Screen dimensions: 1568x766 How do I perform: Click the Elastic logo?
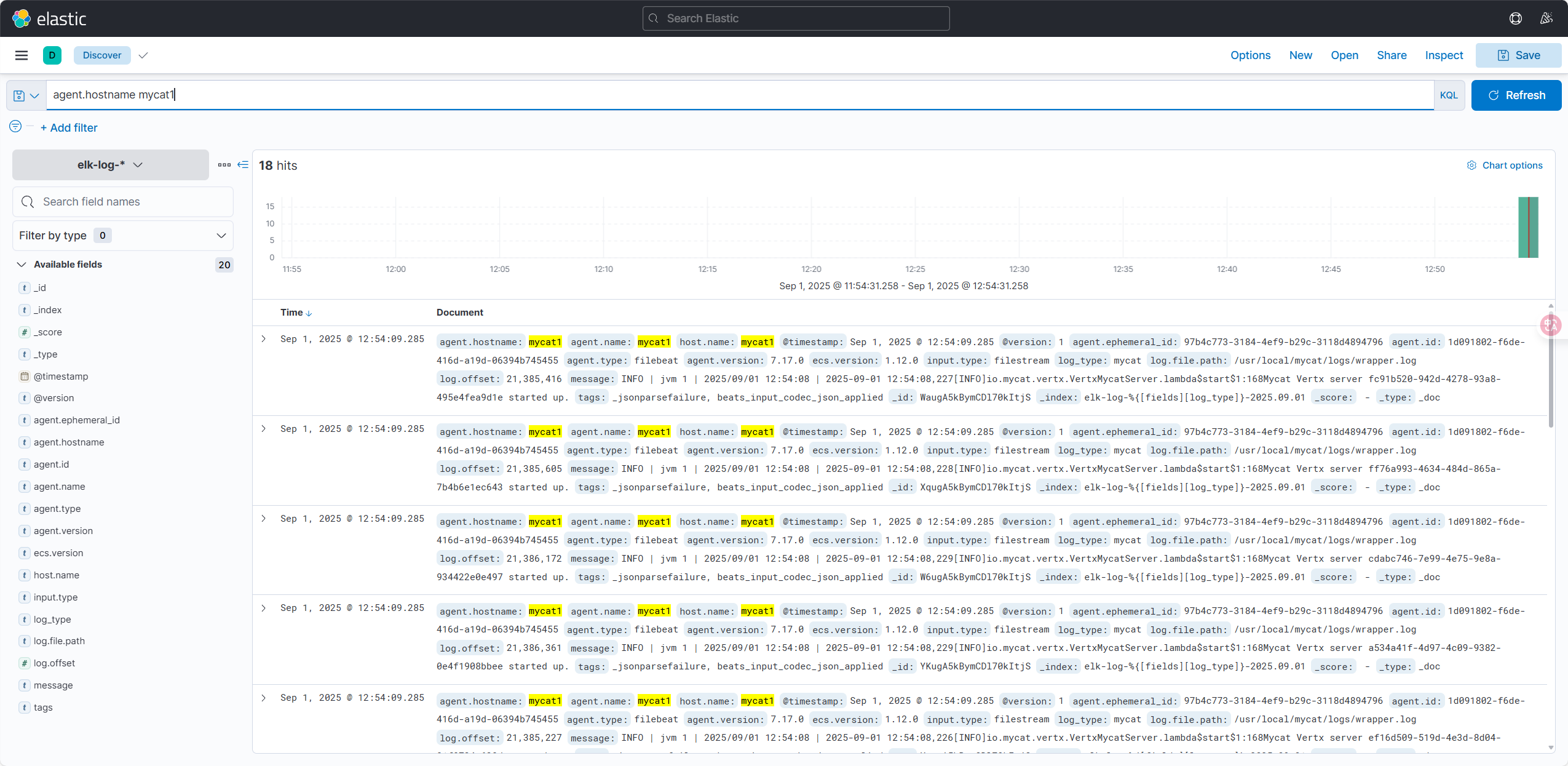[x=49, y=18]
